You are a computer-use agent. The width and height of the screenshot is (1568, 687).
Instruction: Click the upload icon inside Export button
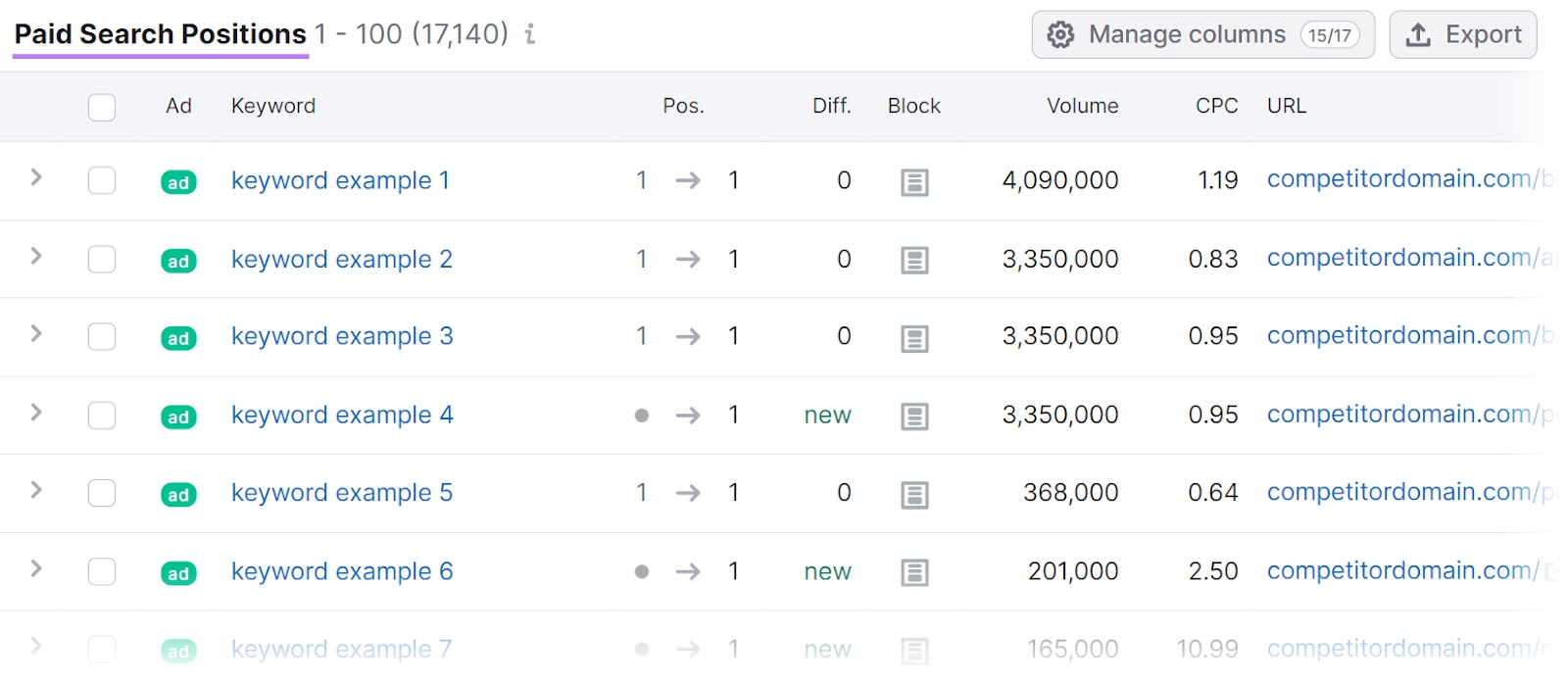click(1418, 33)
